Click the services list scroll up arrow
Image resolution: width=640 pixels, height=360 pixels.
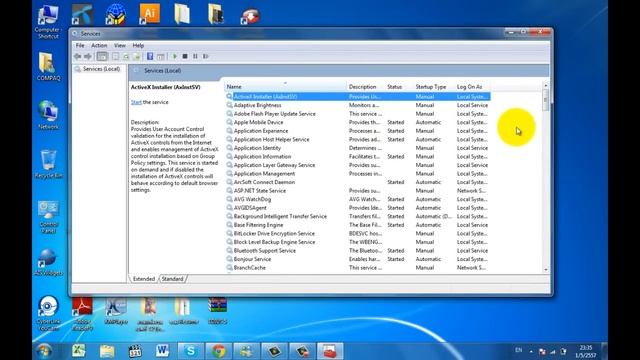coord(546,86)
